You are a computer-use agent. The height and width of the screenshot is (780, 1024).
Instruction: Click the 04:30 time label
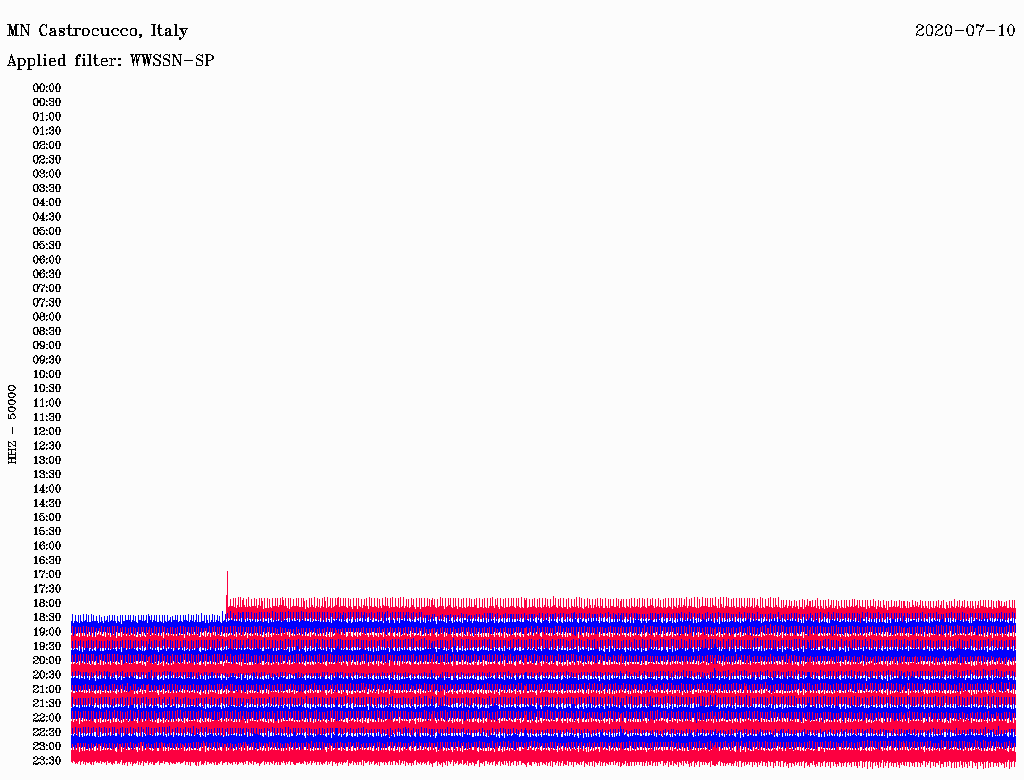[x=47, y=217]
